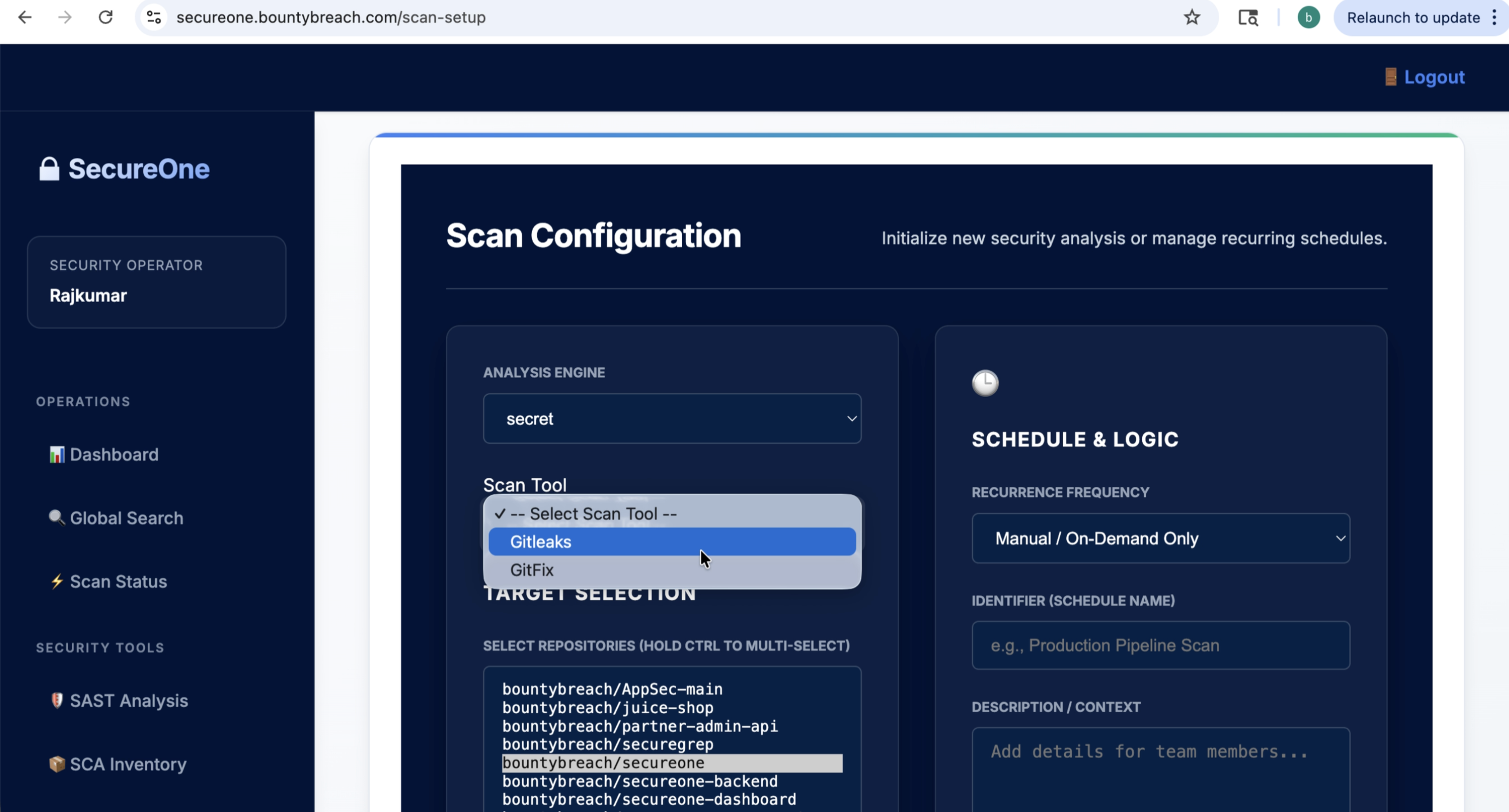This screenshot has height=812, width=1509.
Task: Click the SELECT REPOSITORIES label
Action: (666, 645)
